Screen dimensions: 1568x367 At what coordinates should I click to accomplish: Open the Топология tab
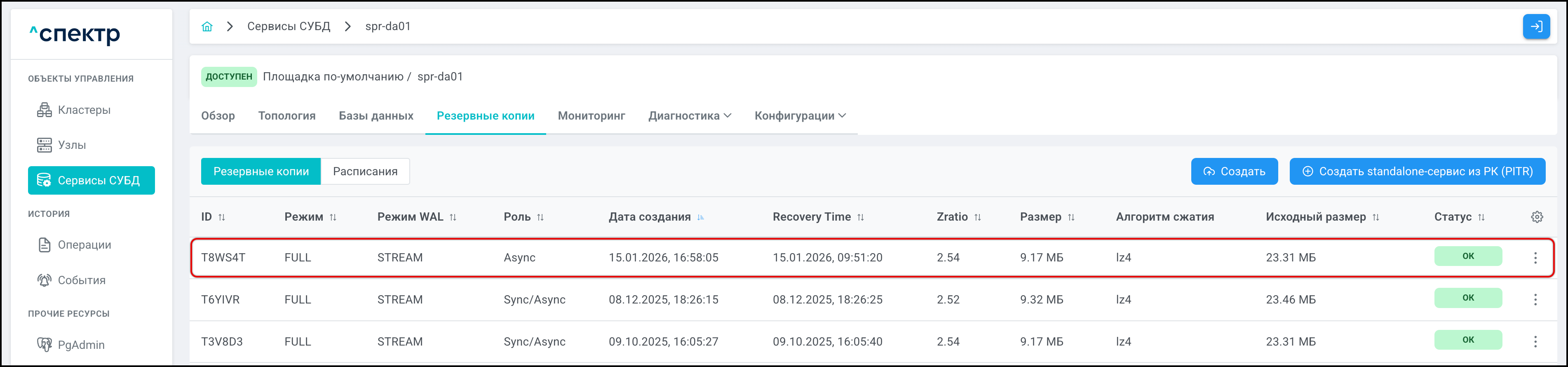click(287, 115)
